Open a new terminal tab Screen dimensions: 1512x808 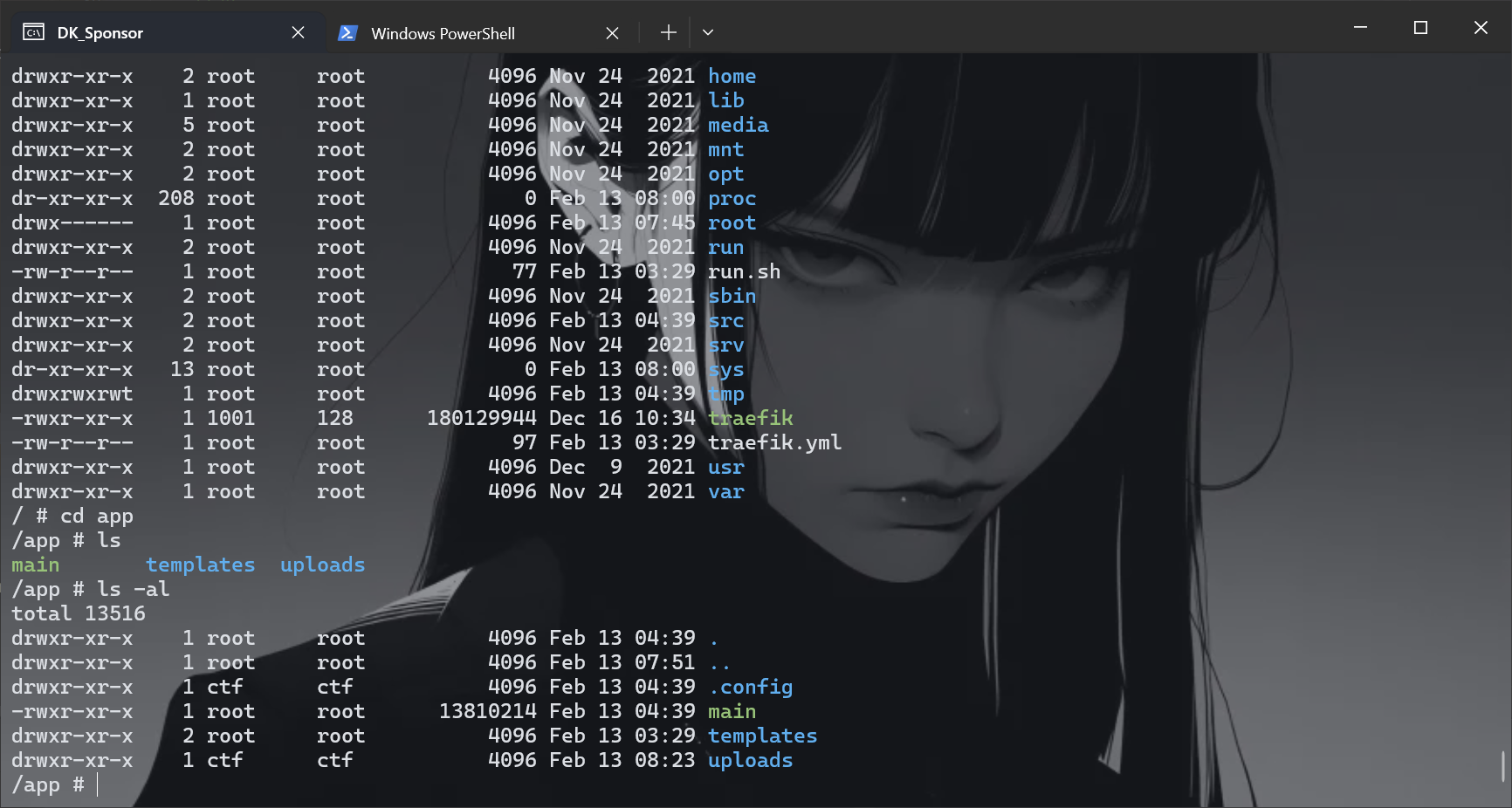click(669, 33)
